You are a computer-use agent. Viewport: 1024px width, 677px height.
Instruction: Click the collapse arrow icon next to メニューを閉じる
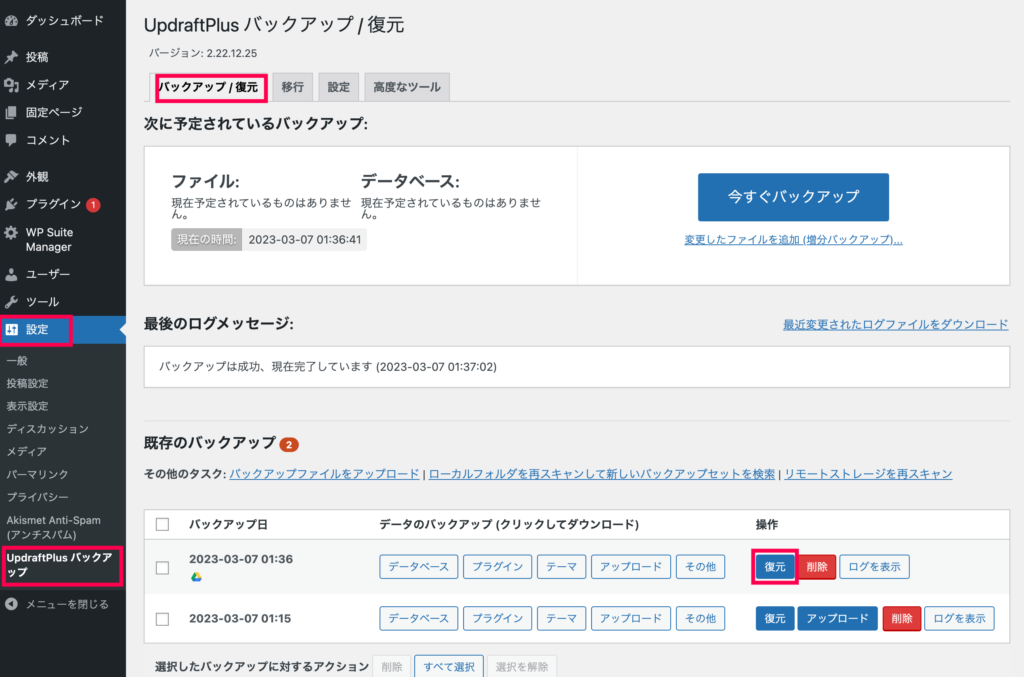pyautogui.click(x=11, y=604)
